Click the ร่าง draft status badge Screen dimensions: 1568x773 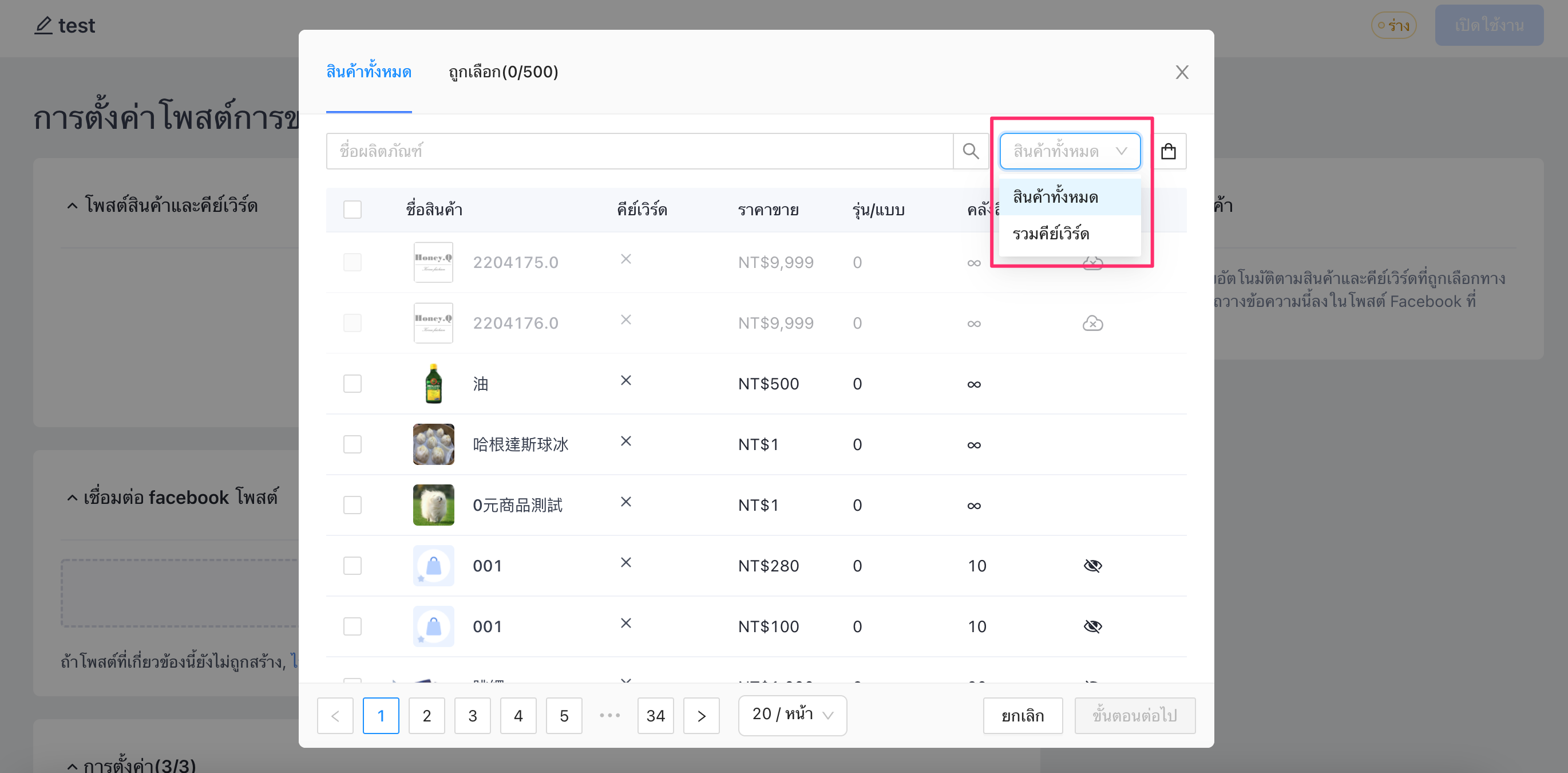click(x=1393, y=26)
